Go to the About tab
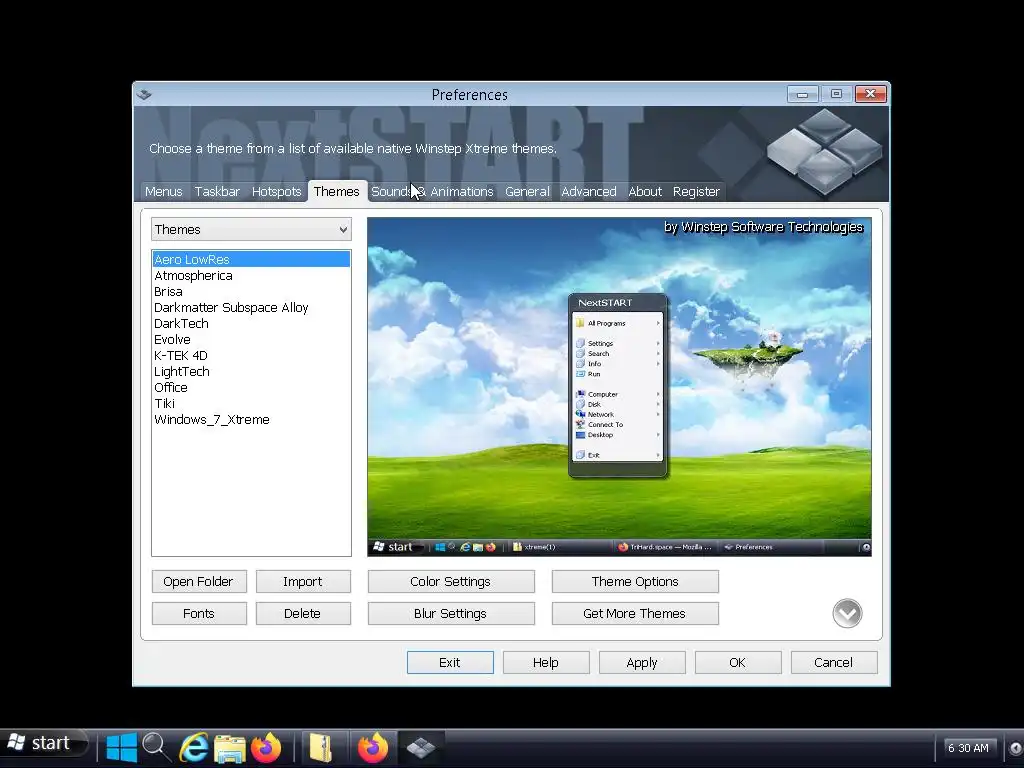Screen dimensions: 1024x768 pos(645,191)
